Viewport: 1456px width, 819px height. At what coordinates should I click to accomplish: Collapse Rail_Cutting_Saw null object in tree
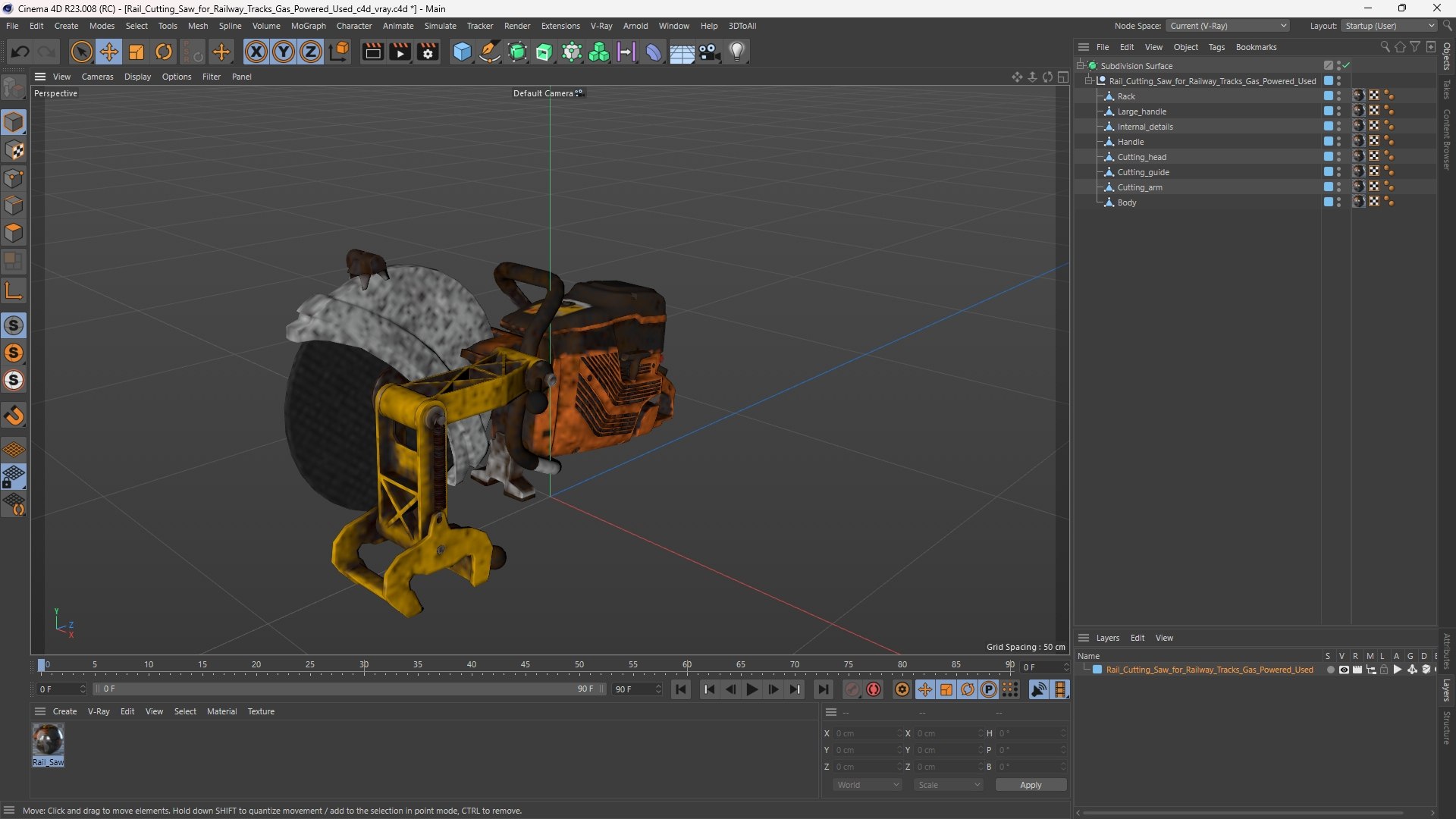pos(1089,81)
